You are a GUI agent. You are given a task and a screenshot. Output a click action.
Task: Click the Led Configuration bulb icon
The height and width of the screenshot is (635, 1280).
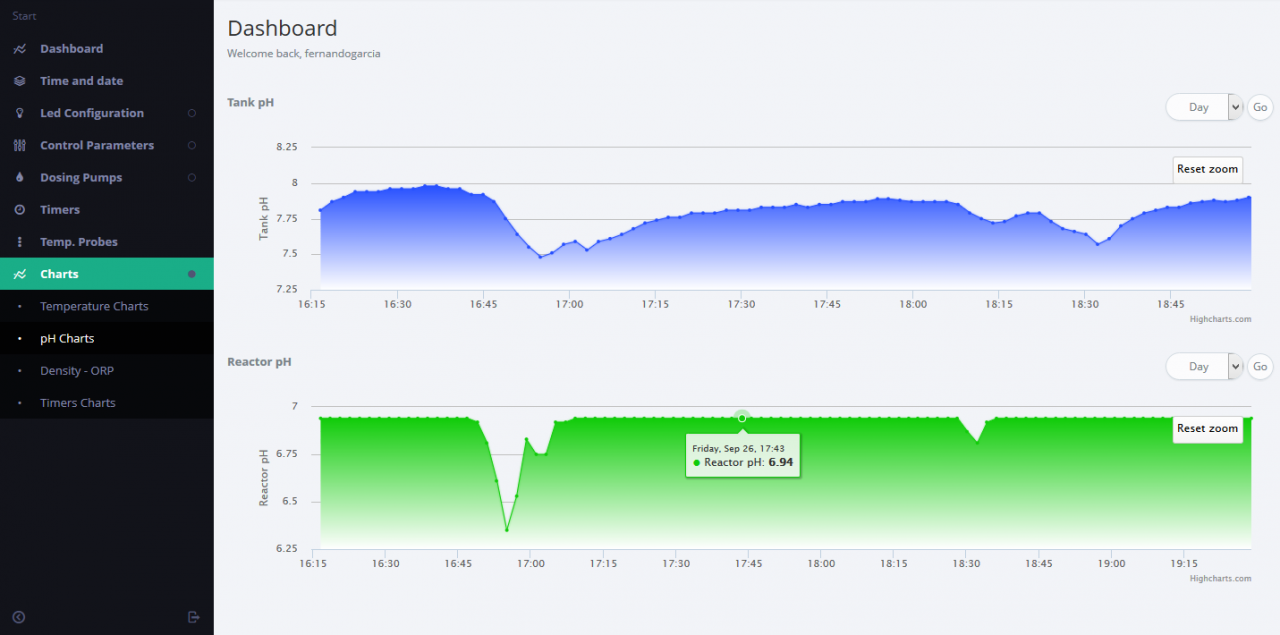coord(20,113)
